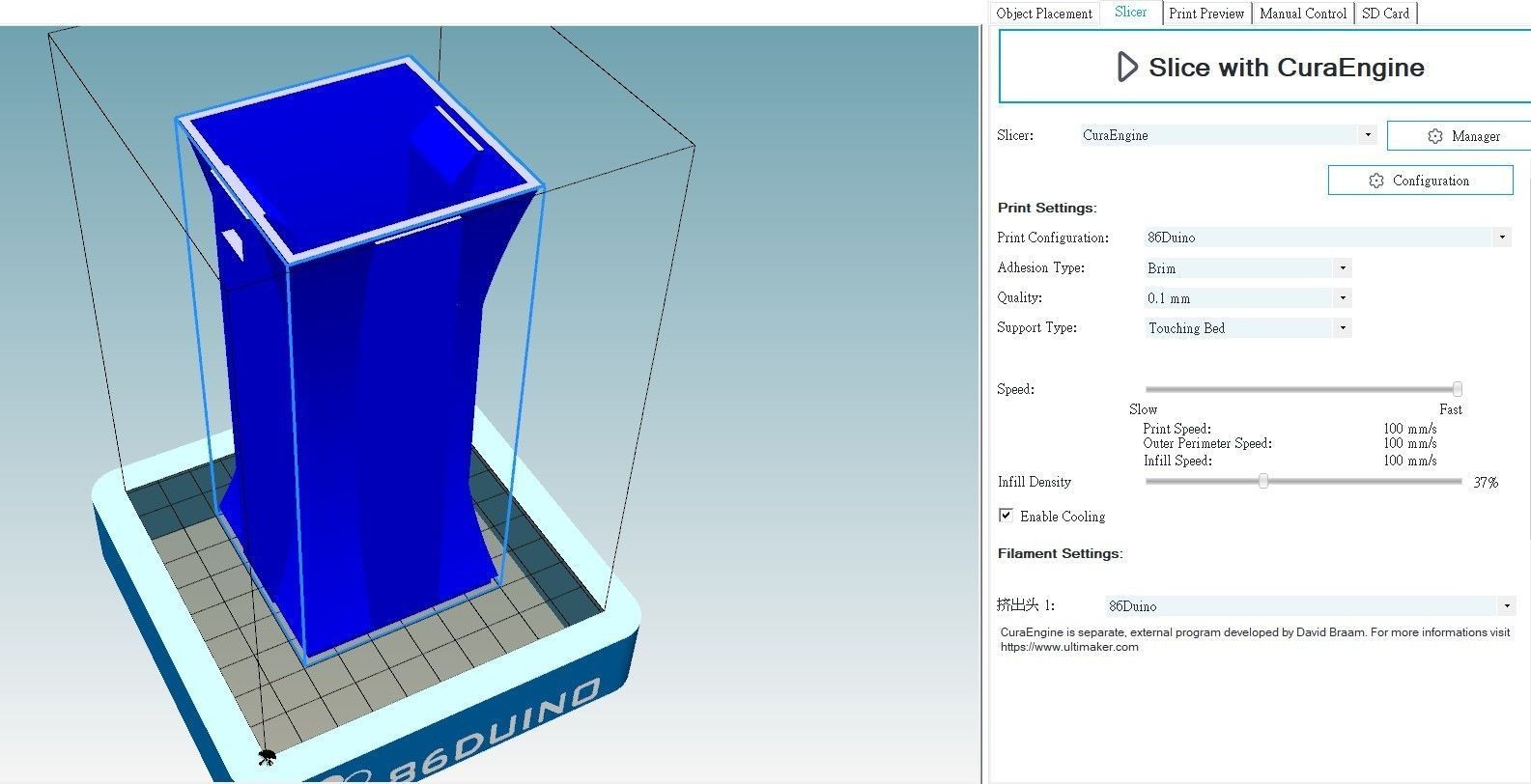Image resolution: width=1531 pixels, height=784 pixels.
Task: Click the 37% infill density value
Action: [x=1486, y=482]
